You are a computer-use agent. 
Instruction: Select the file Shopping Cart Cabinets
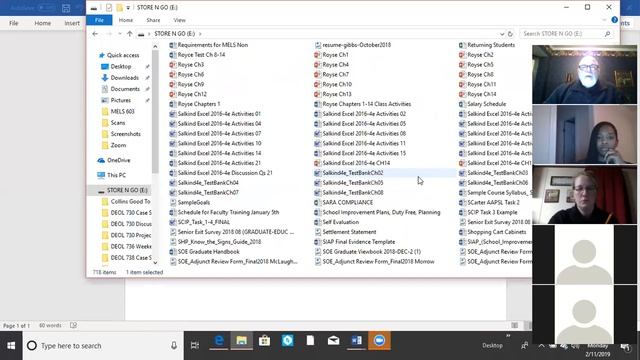pyautogui.click(x=496, y=232)
